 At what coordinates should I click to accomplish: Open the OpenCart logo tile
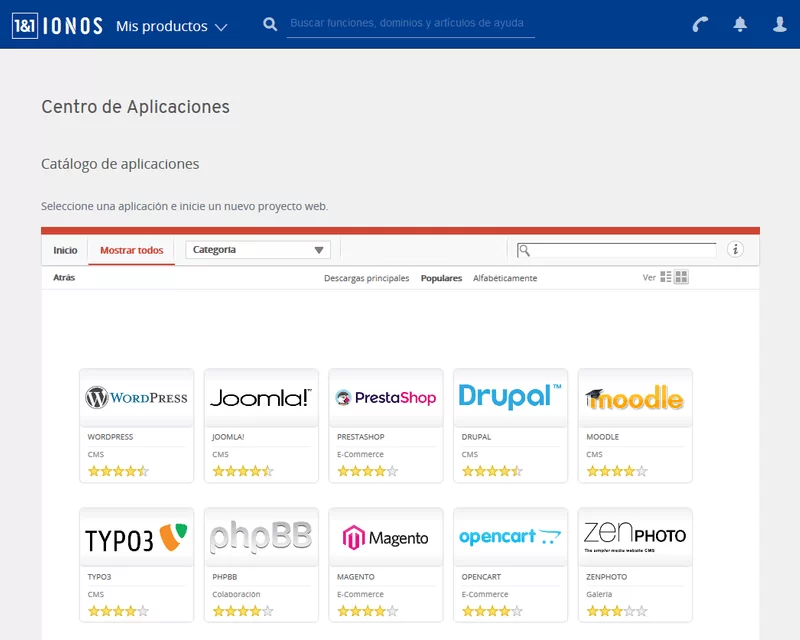[510, 537]
